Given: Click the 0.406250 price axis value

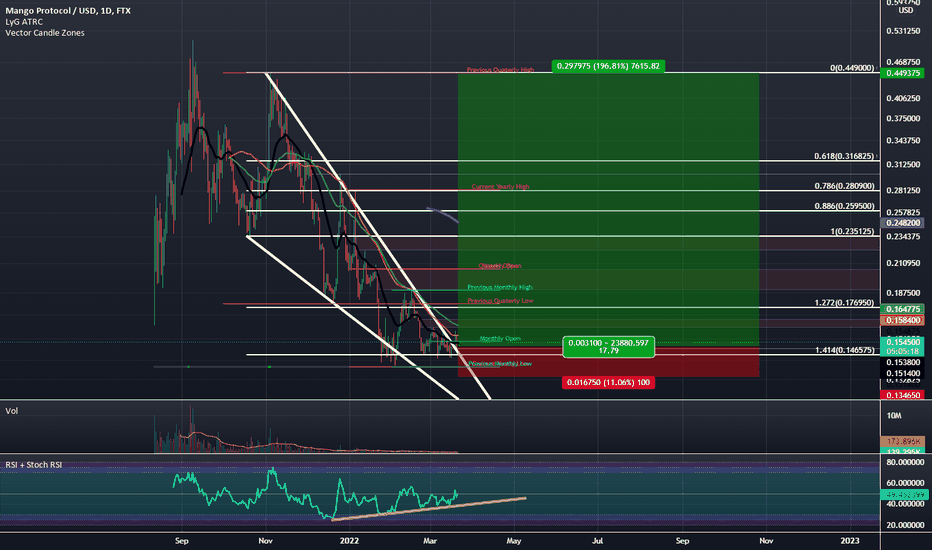Looking at the screenshot, I should point(903,99).
